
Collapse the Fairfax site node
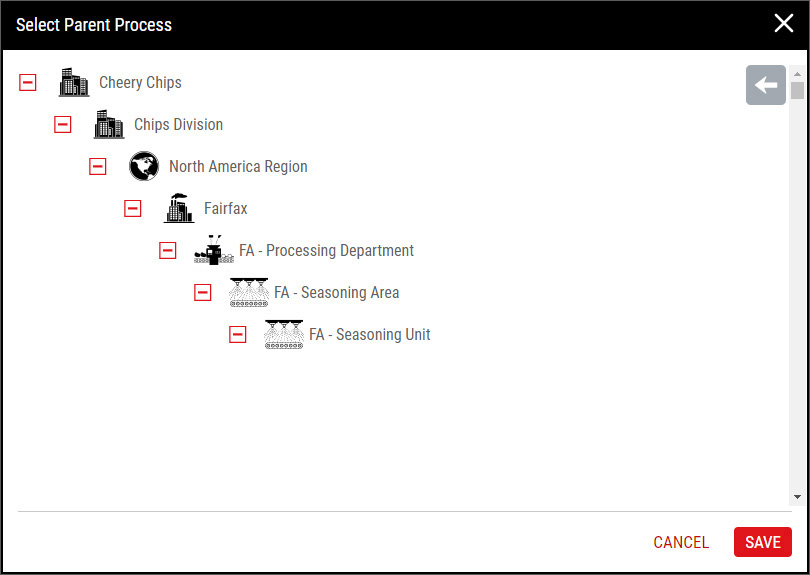click(133, 208)
